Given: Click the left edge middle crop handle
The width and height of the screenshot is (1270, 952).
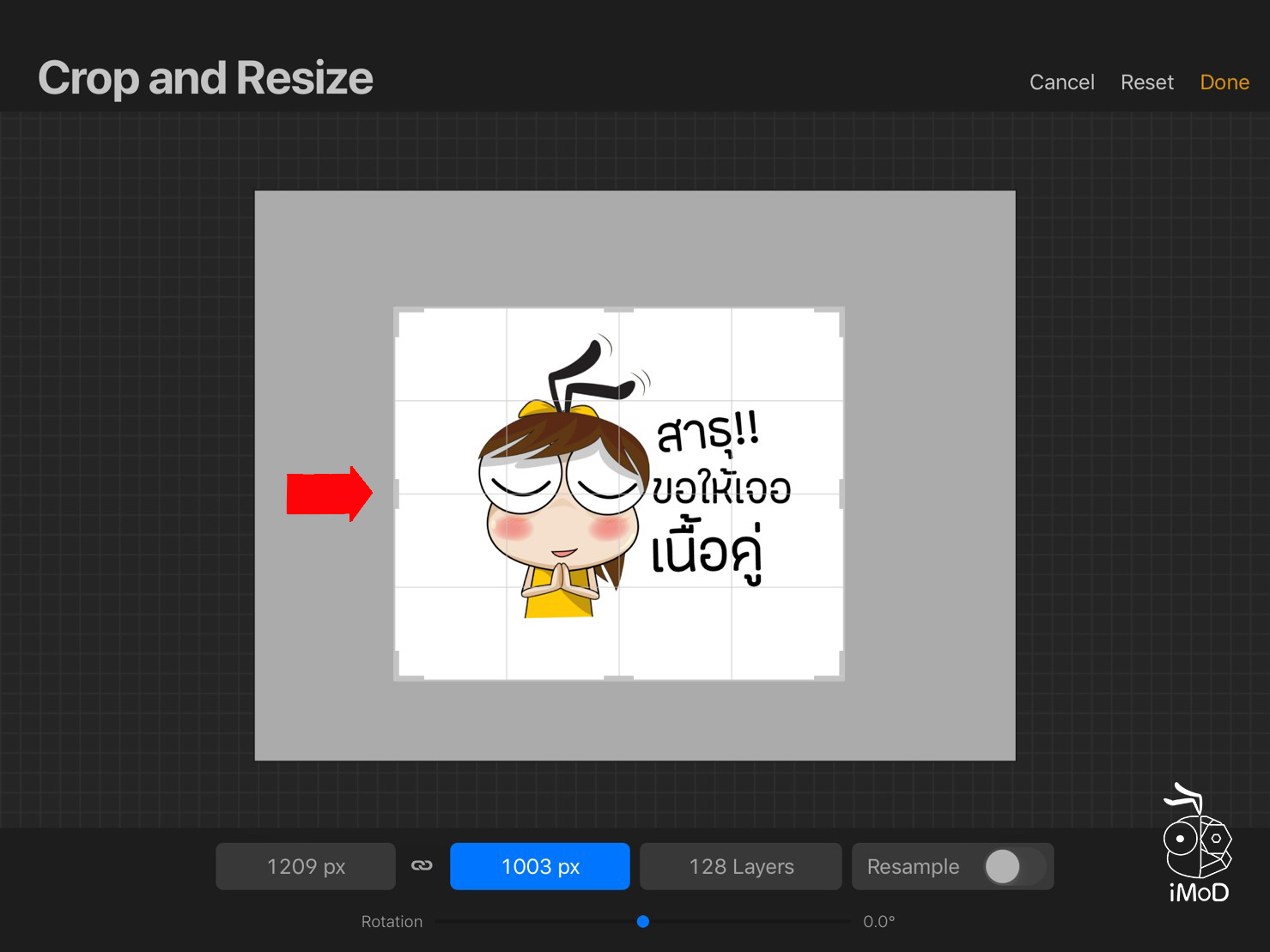Looking at the screenshot, I should click(x=397, y=494).
